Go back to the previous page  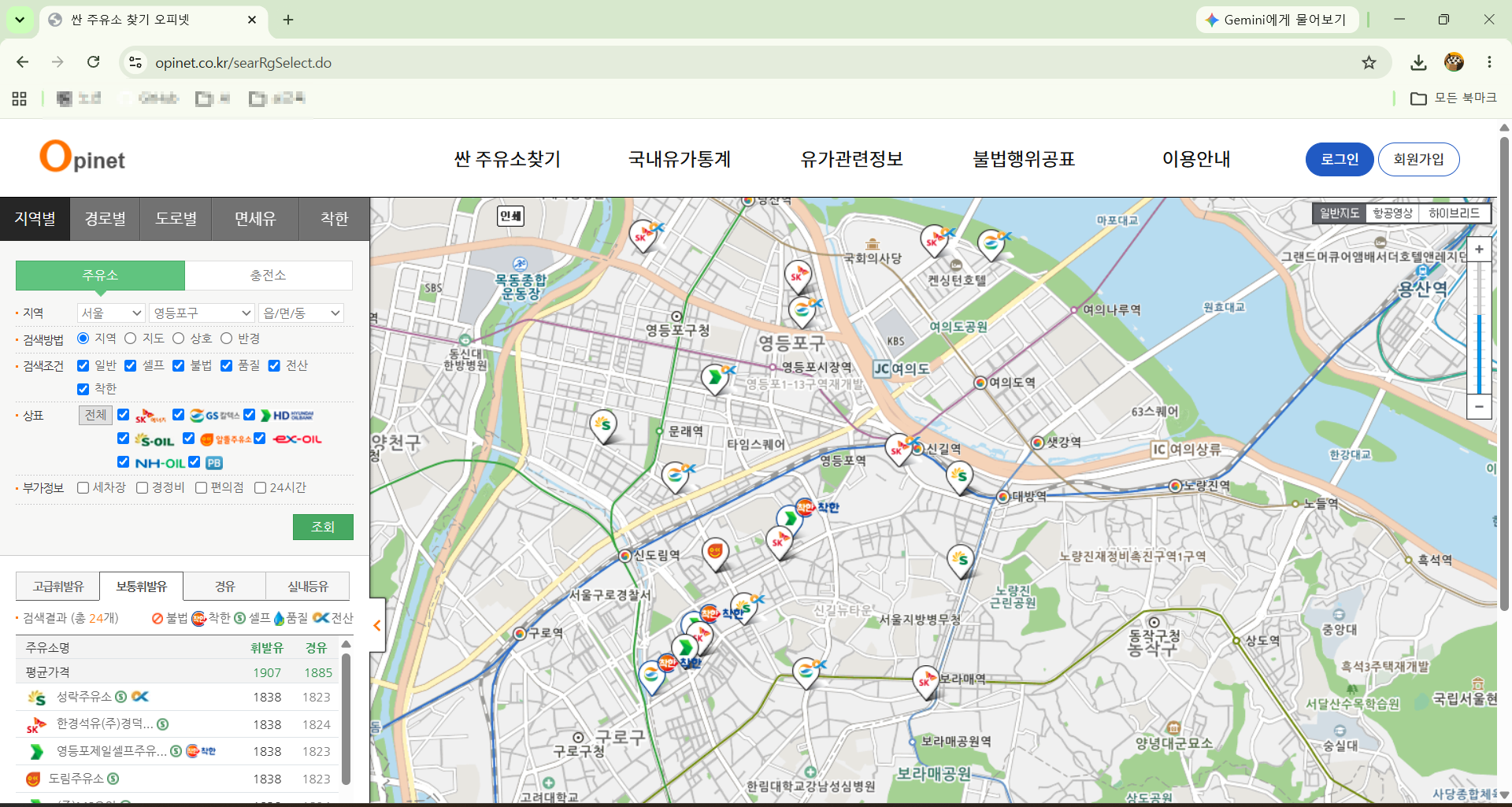pos(22,62)
